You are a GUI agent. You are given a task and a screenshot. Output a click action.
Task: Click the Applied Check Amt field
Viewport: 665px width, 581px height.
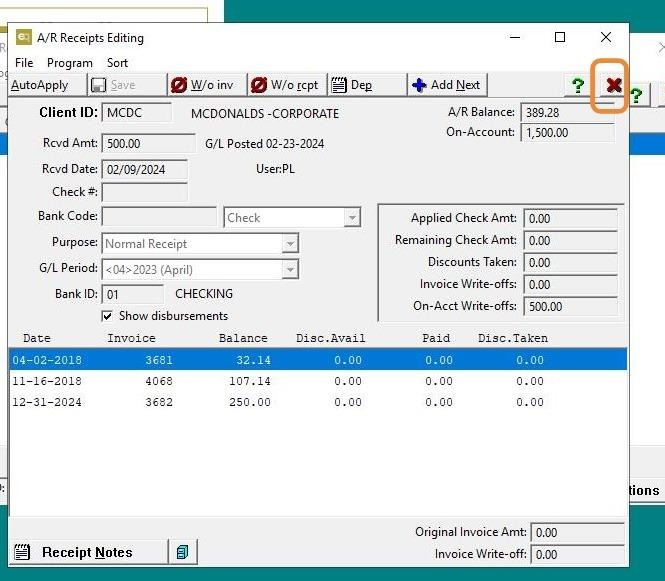pos(570,218)
